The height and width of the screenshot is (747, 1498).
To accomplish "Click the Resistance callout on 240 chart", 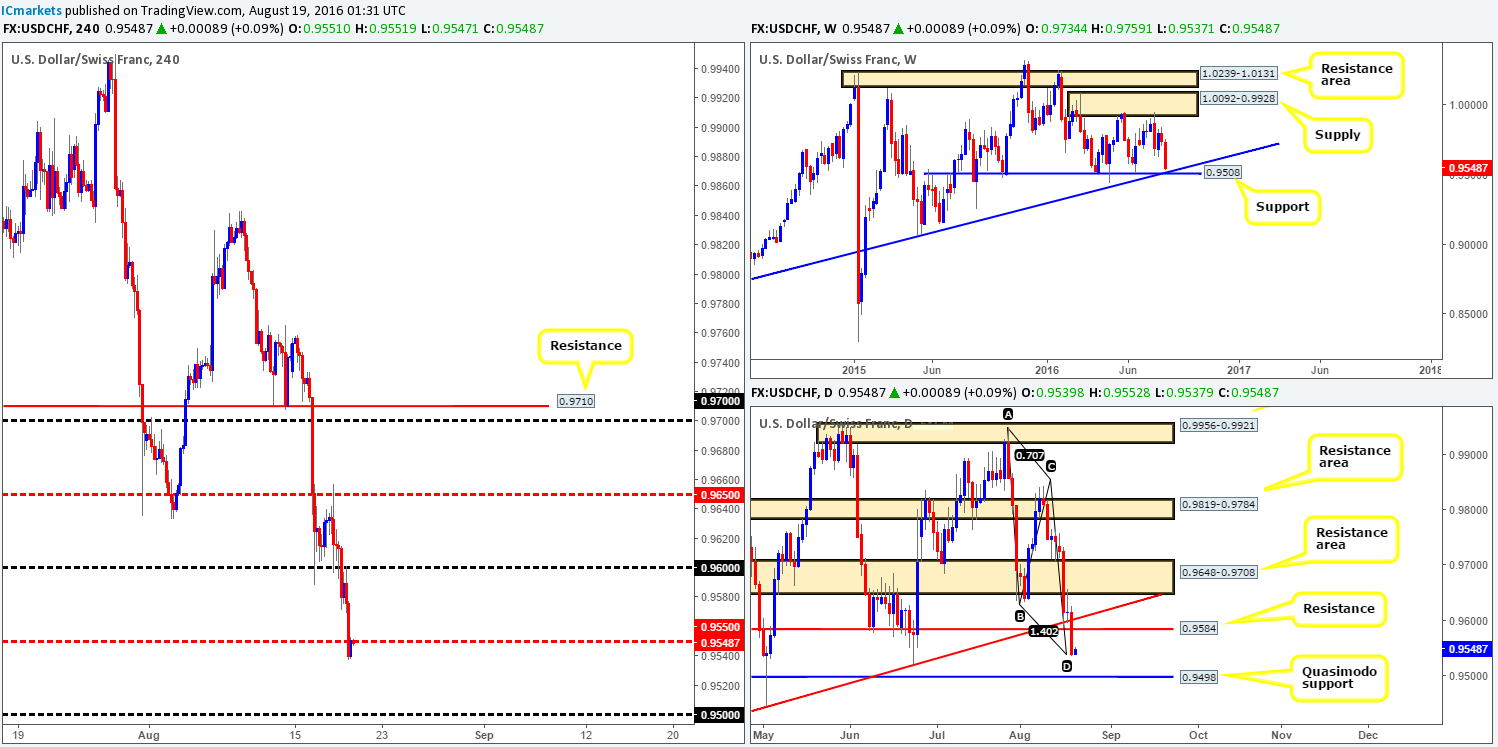I will pos(584,347).
